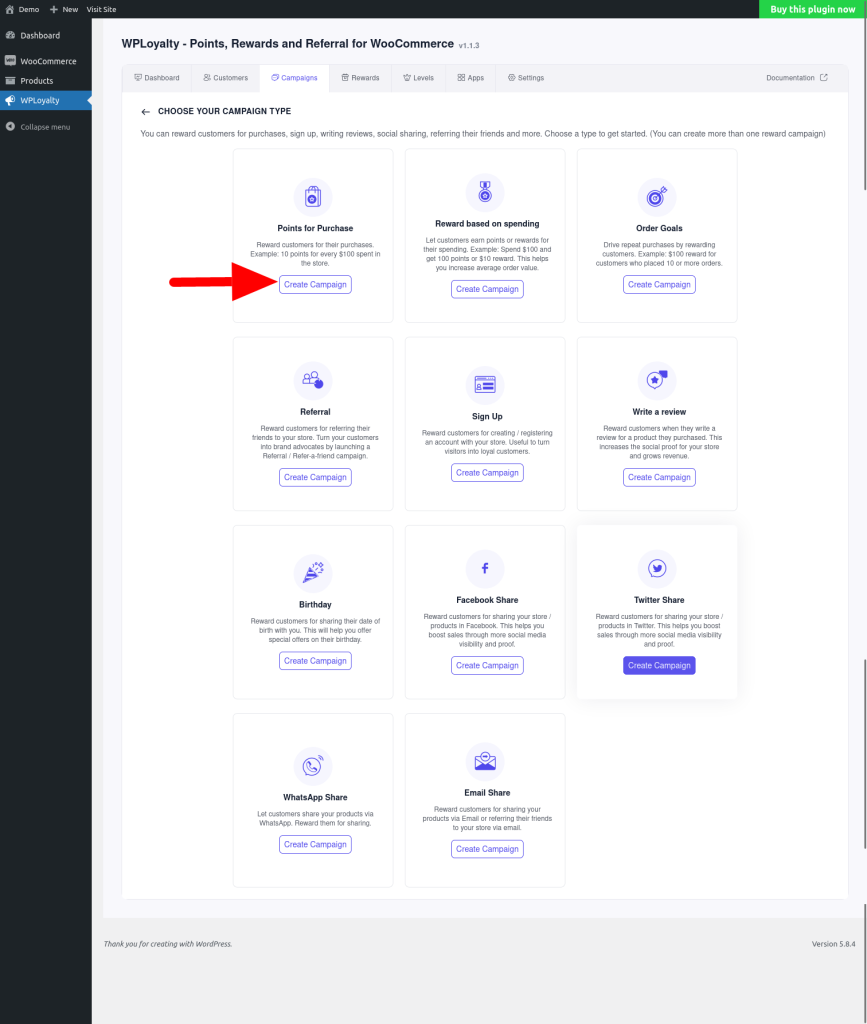
Task: Switch to the Customers tab
Action: pyautogui.click(x=225, y=78)
